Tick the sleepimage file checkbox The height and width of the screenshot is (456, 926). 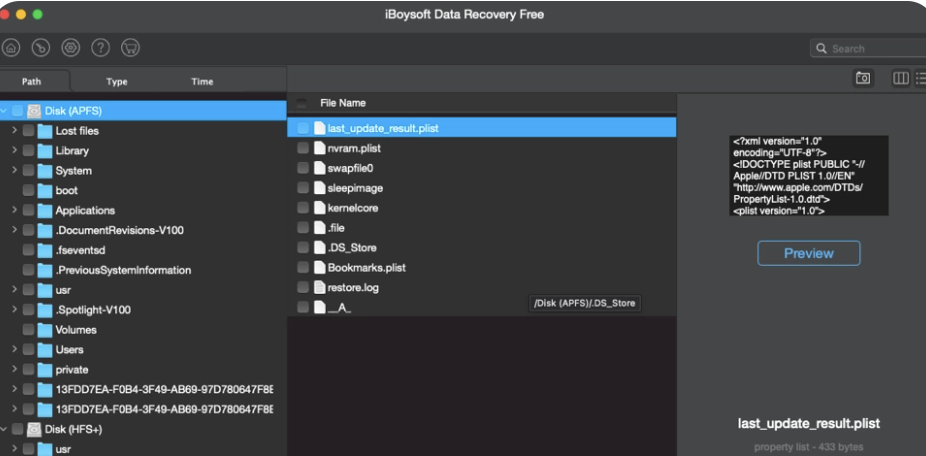(303, 188)
